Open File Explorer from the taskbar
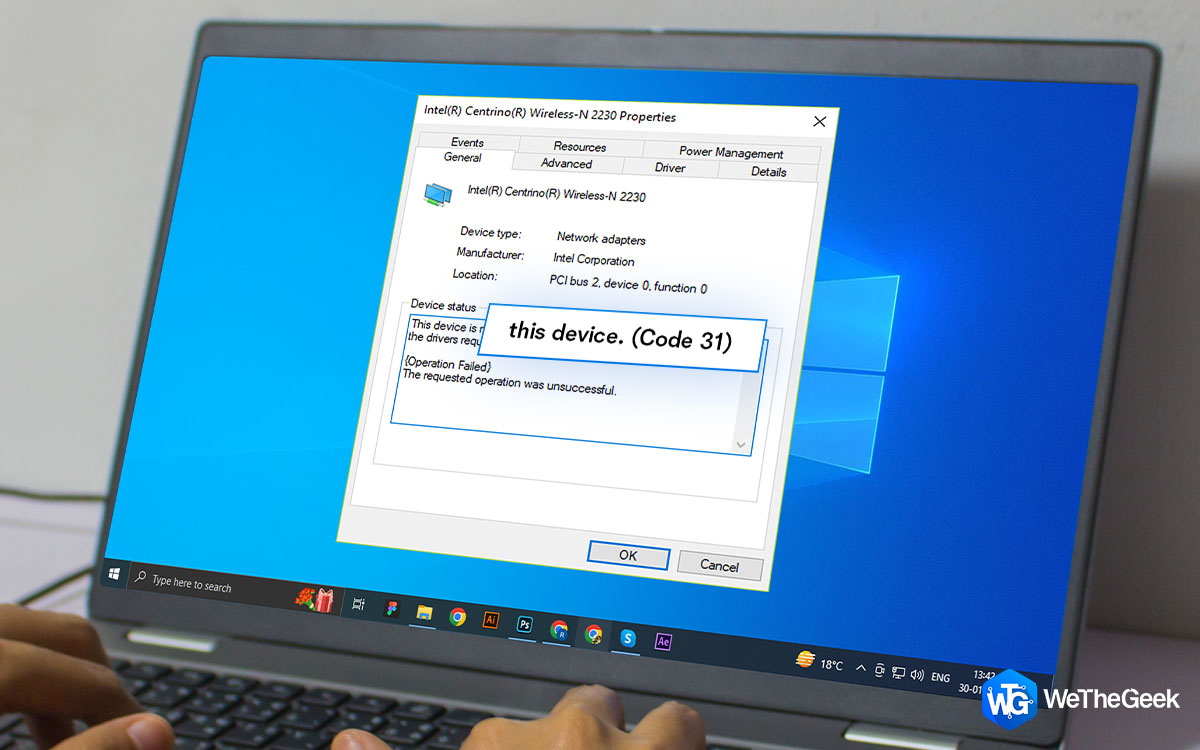The height and width of the screenshot is (750, 1200). coord(424,612)
